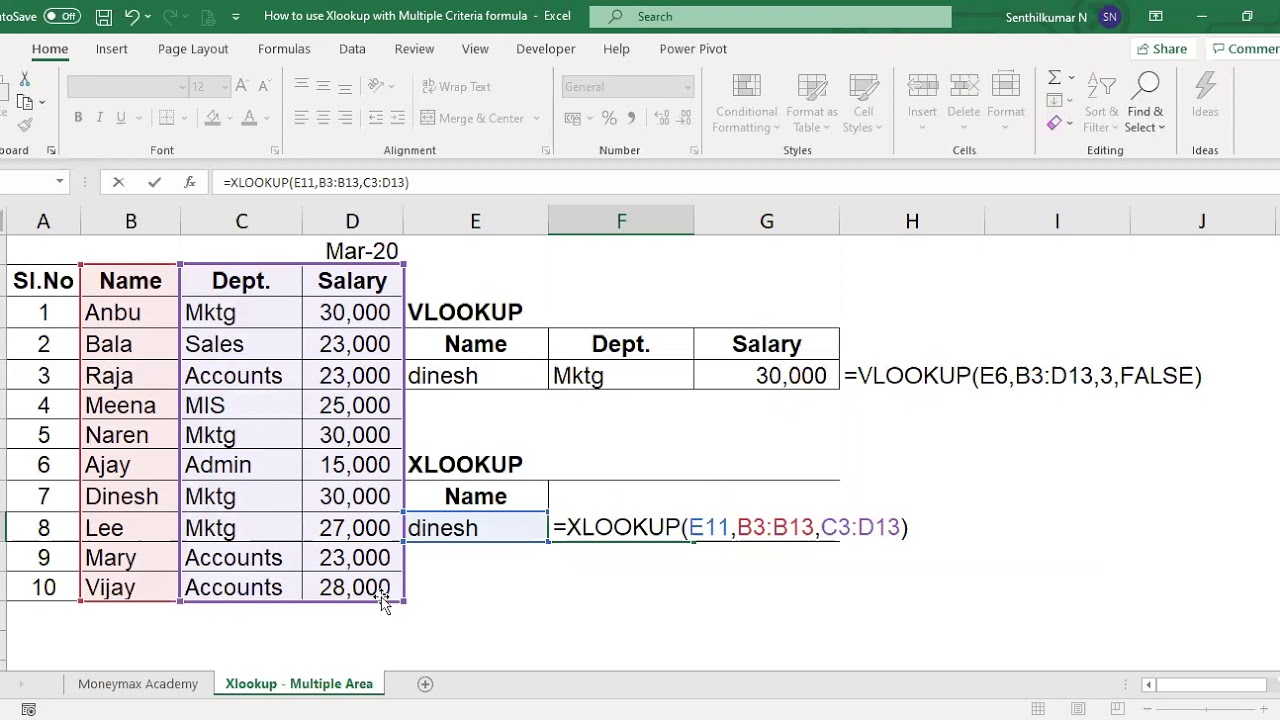Screen dimensions: 1280x720
Task: Click the Comma Style icon
Action: tap(631, 118)
